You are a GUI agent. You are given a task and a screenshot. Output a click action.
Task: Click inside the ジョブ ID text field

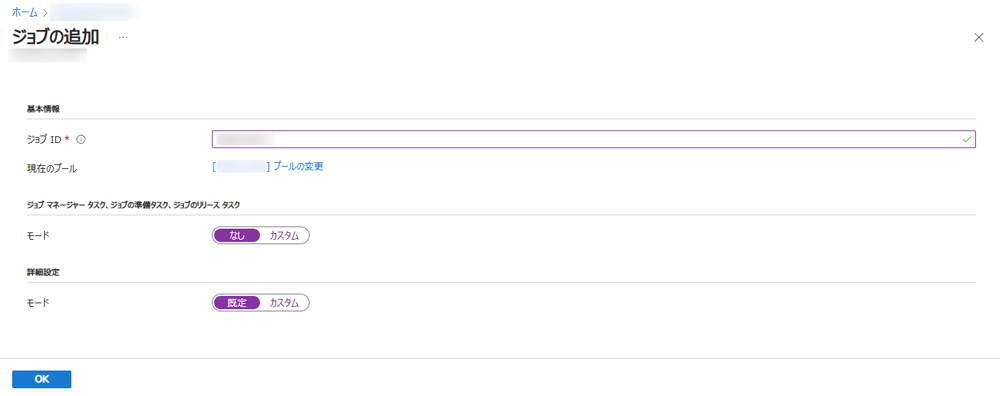(x=594, y=139)
